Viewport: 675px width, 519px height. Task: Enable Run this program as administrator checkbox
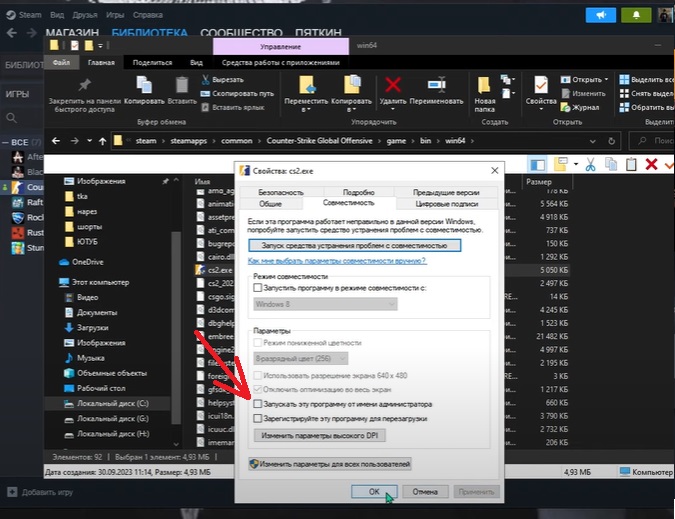(257, 404)
